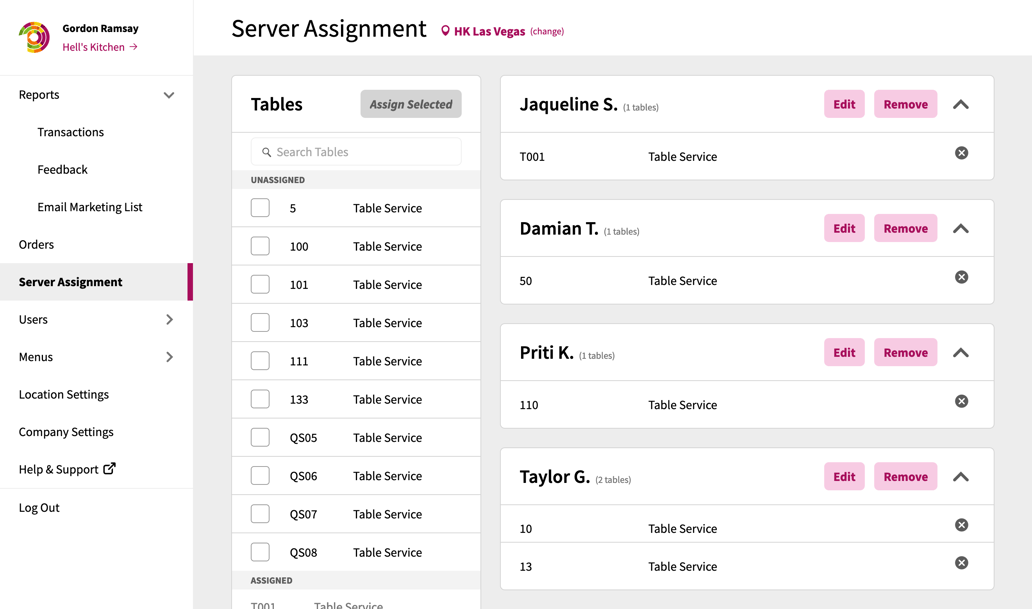Screen dimensions: 1032x609
Task: Unassign table 10 from Taylor G.
Action: coord(961,524)
